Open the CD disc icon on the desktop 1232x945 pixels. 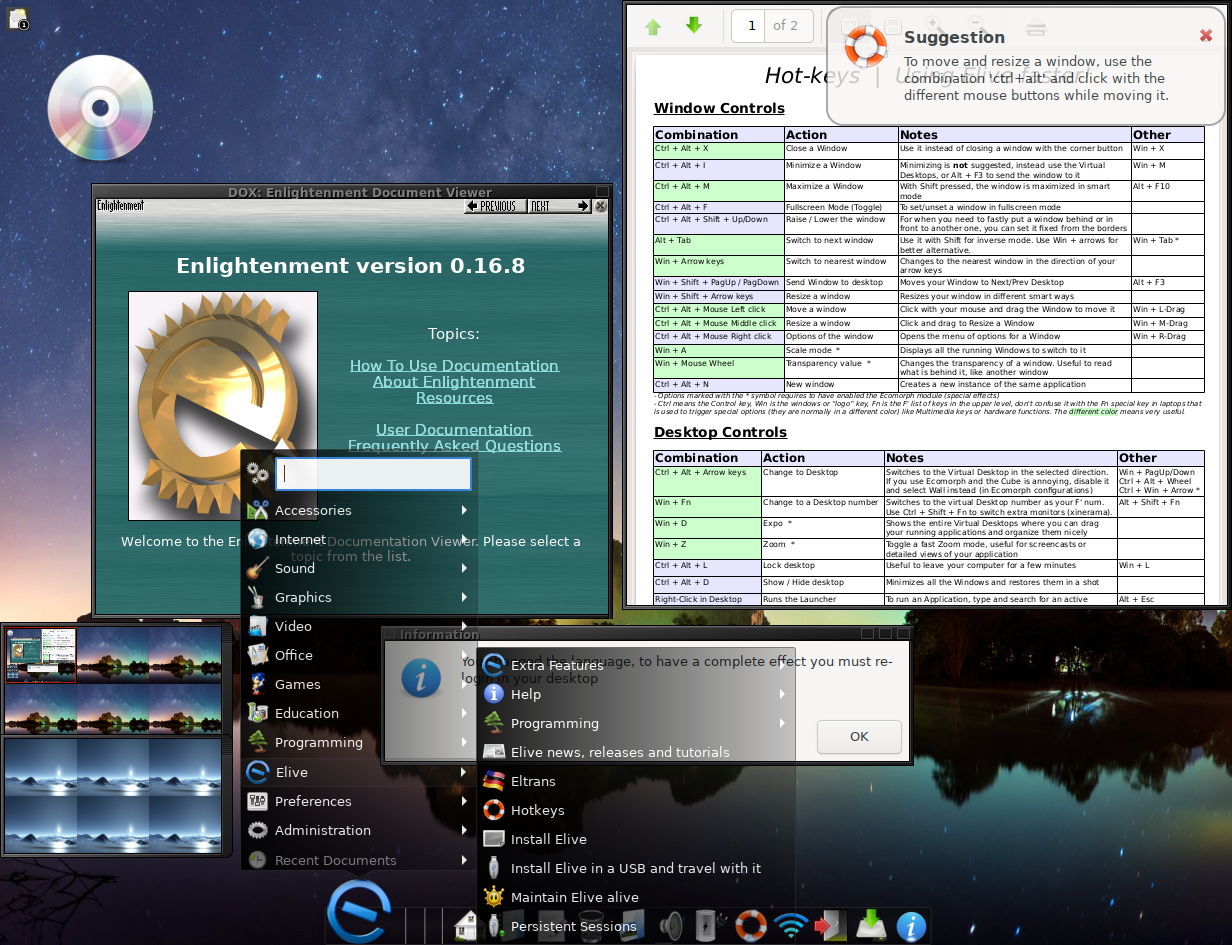100,108
